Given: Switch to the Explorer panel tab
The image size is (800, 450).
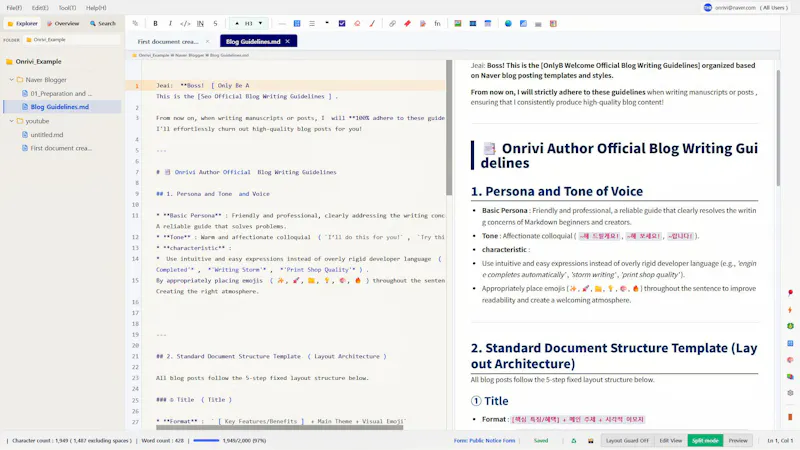Looking at the screenshot, I should (22, 23).
